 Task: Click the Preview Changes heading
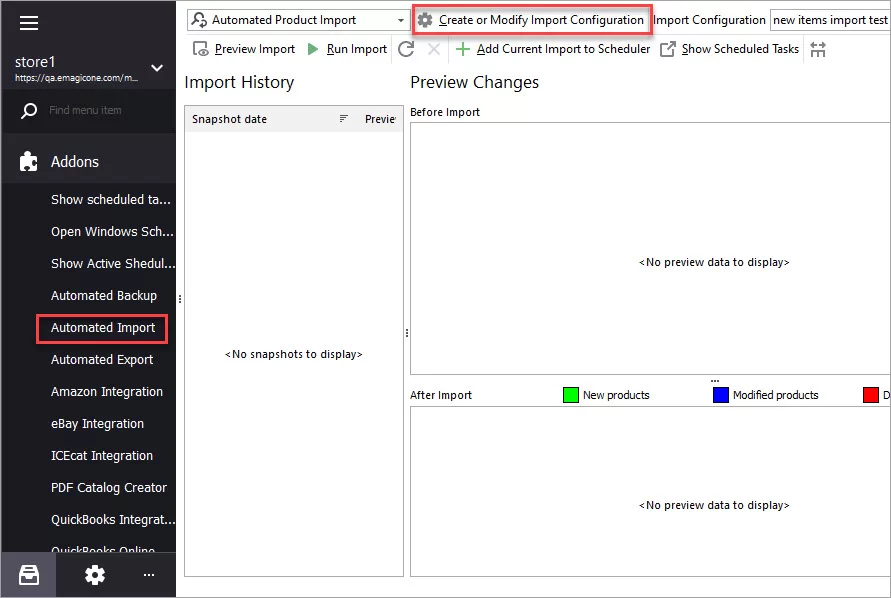coord(474,82)
